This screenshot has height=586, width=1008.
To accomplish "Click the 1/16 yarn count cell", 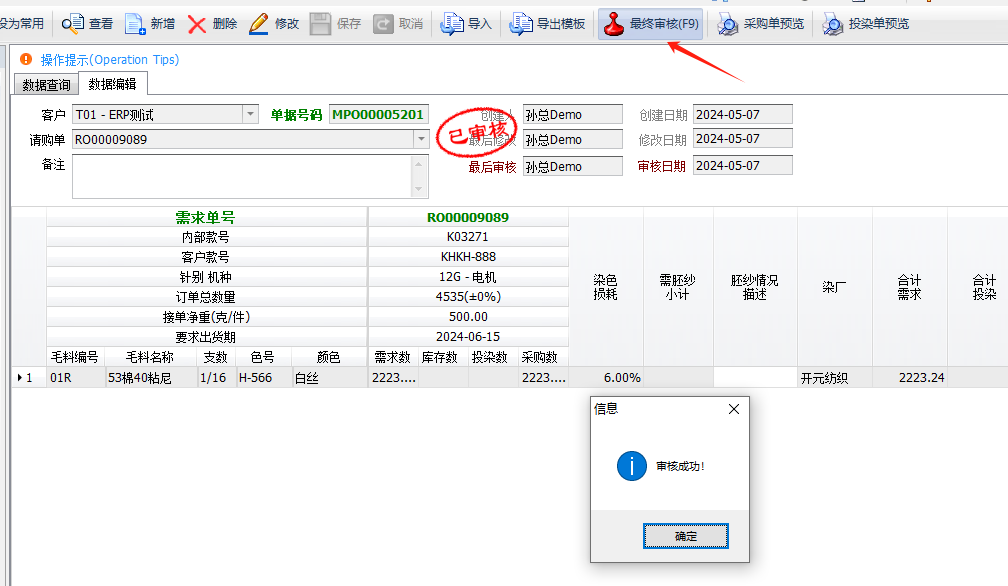I will tap(217, 378).
